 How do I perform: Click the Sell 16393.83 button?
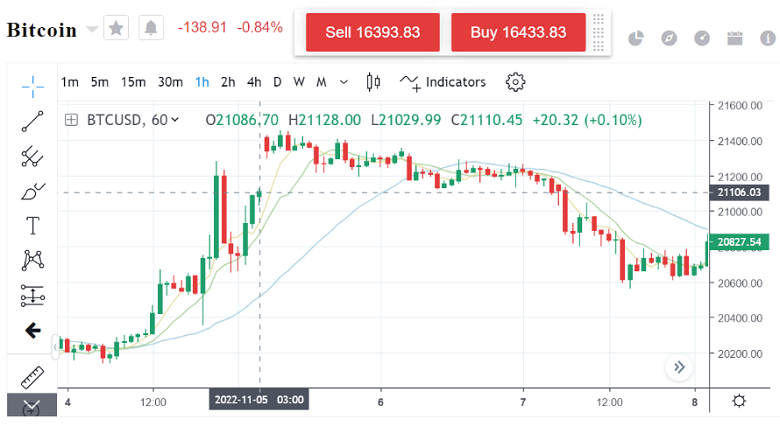(372, 32)
